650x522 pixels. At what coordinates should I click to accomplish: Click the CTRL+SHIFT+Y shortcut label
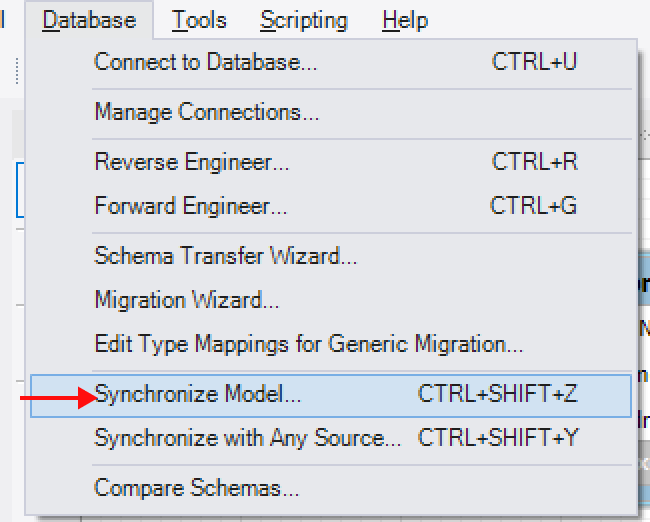click(498, 437)
